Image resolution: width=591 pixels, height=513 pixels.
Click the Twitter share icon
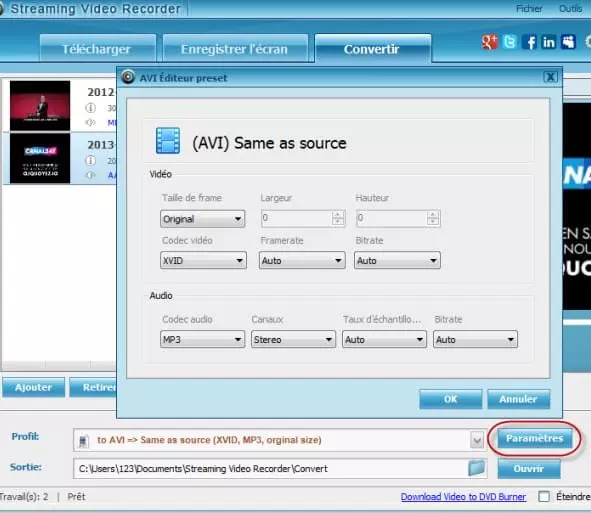click(x=510, y=42)
